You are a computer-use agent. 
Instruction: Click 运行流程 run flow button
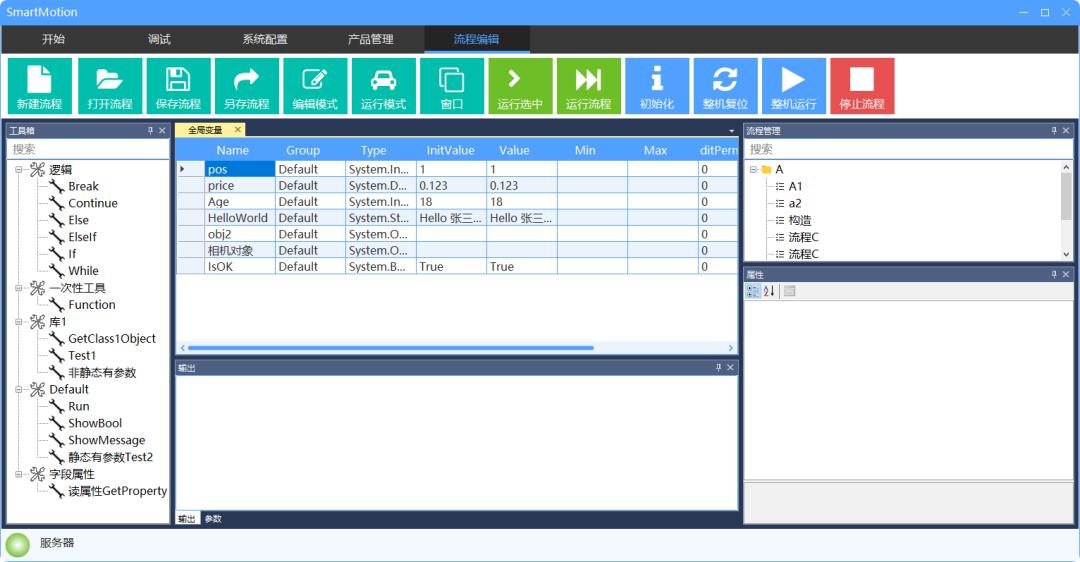tap(588, 85)
